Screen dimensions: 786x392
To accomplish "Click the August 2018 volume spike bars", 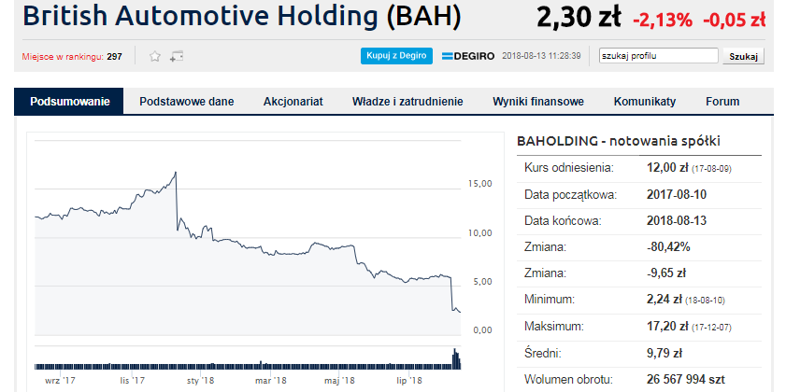I will coord(456,359).
